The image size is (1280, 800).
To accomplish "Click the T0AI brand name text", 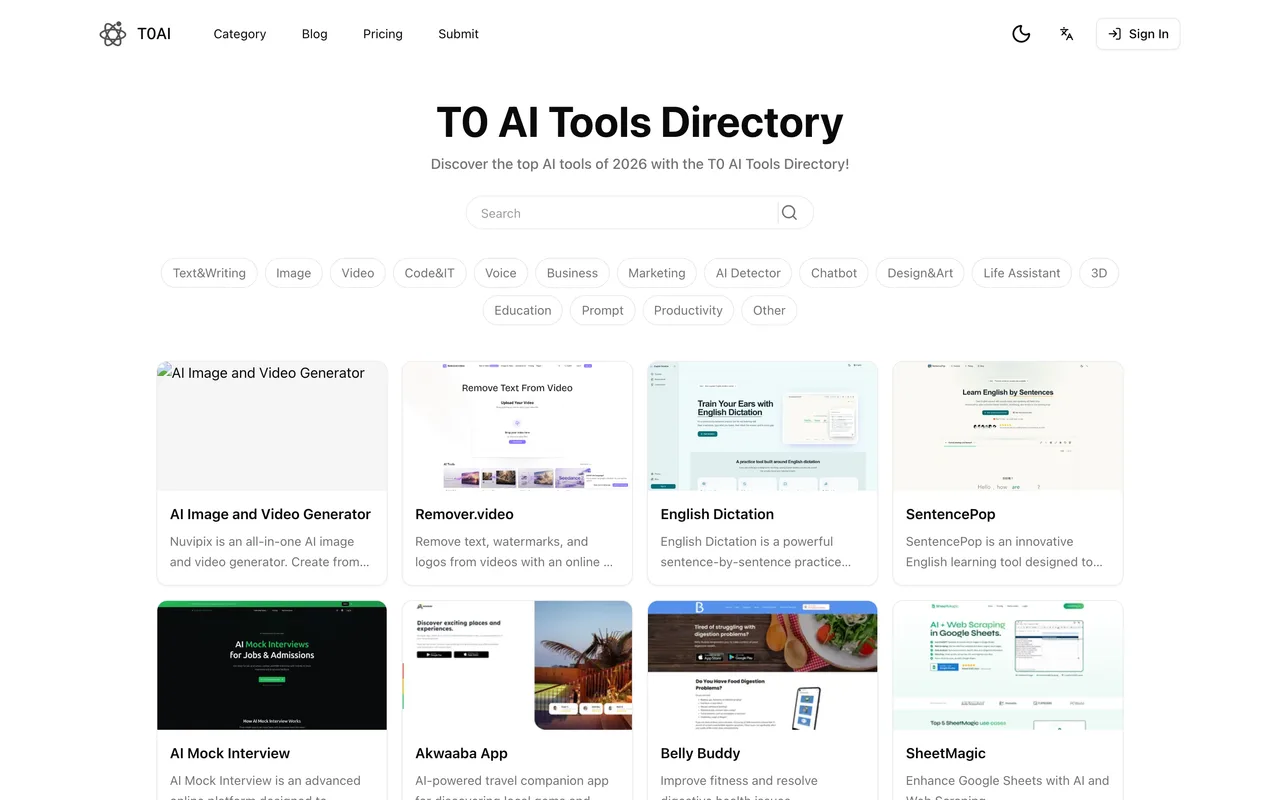I will (x=154, y=34).
